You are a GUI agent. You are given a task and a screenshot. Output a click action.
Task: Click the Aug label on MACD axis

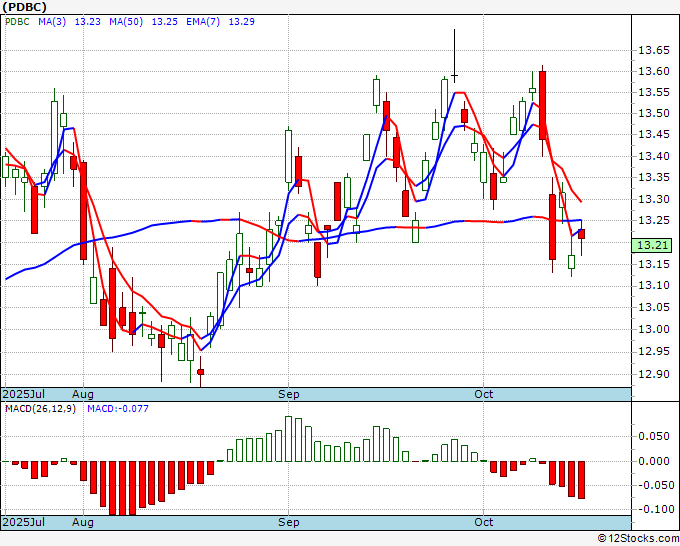point(83,522)
